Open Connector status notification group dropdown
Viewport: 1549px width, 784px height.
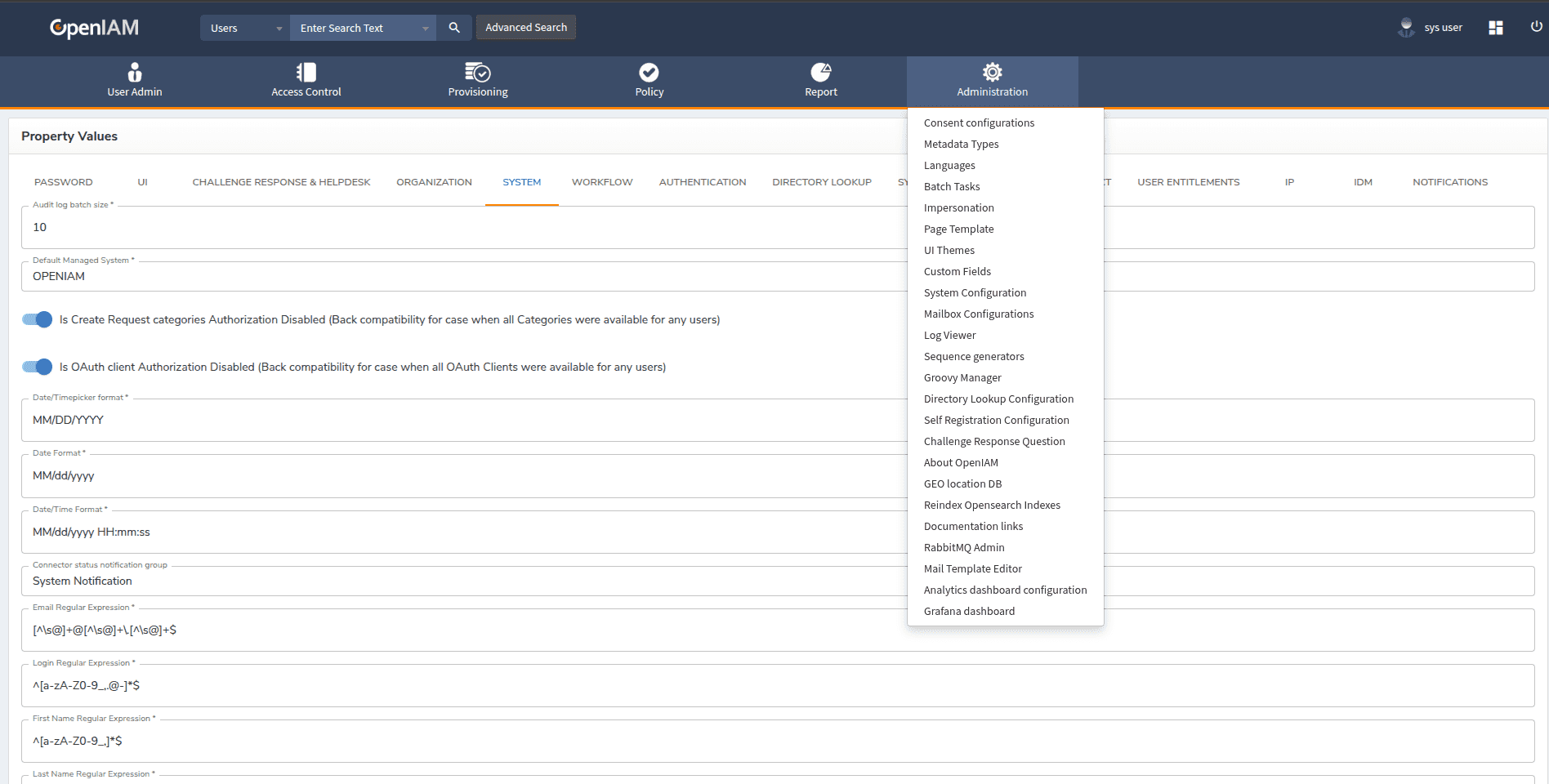tap(778, 581)
